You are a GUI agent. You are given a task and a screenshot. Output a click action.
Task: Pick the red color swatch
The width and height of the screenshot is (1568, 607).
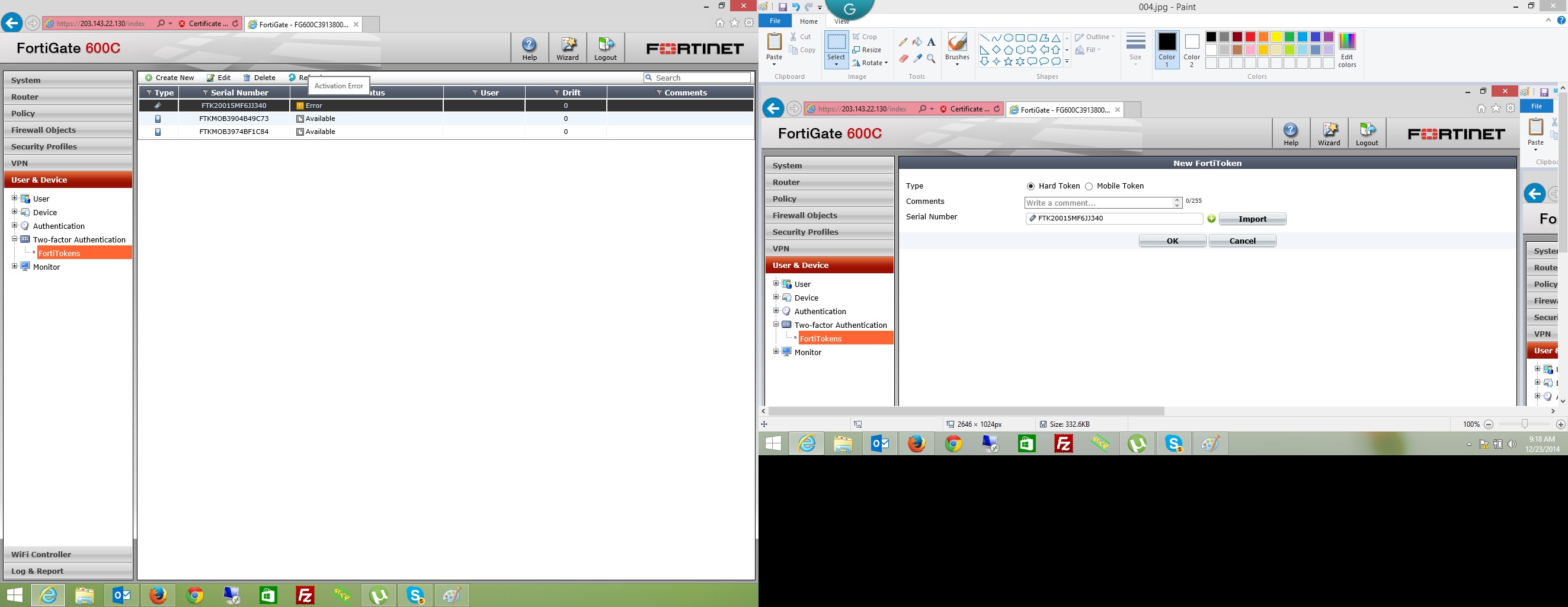pos(1250,37)
